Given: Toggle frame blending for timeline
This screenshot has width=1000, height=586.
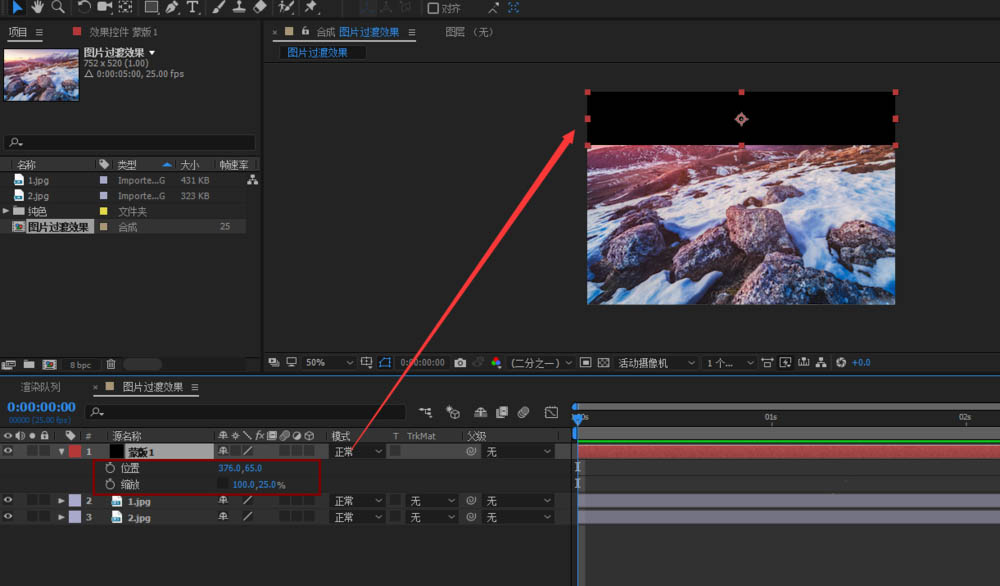Looking at the screenshot, I should [x=502, y=413].
